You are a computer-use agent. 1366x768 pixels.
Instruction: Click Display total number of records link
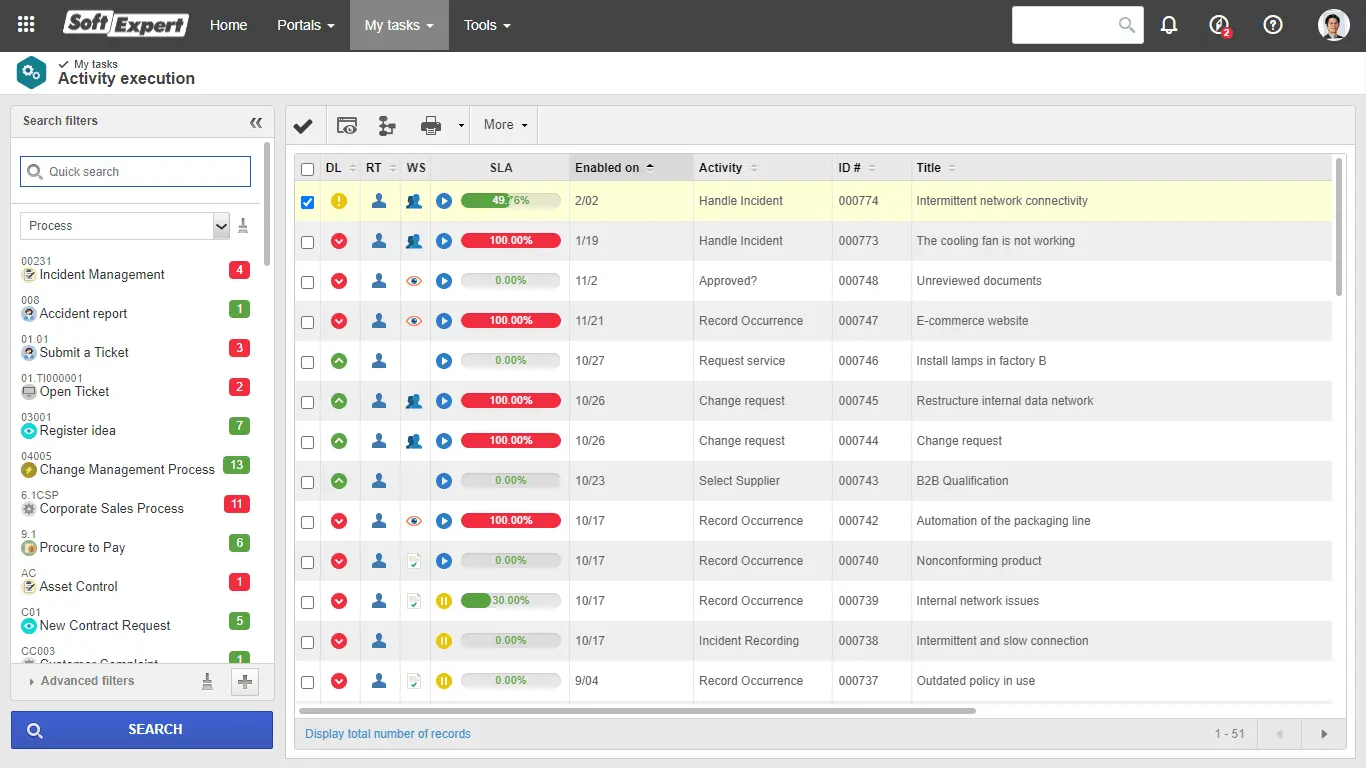(x=388, y=734)
